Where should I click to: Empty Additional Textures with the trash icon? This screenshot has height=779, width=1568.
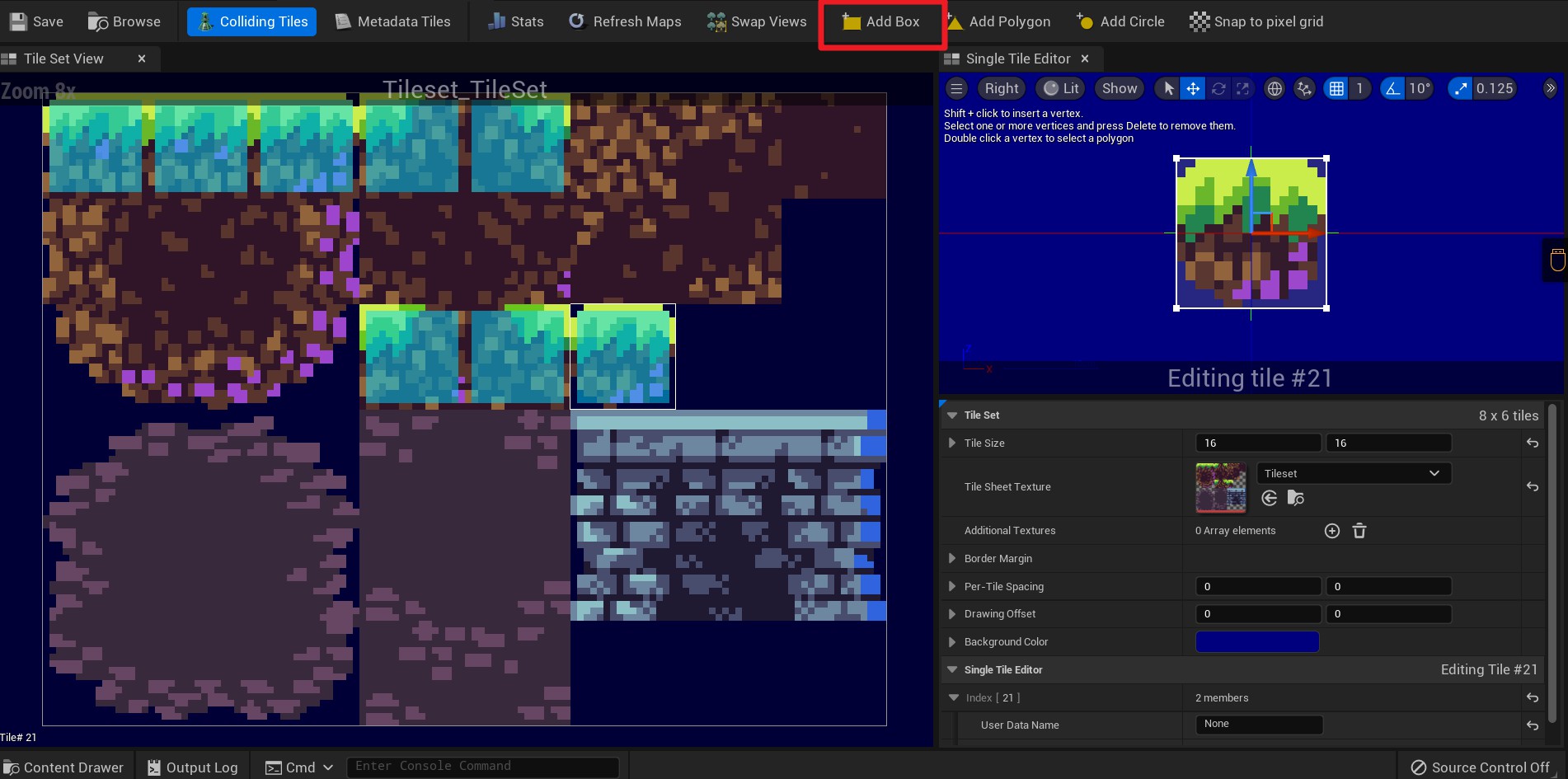pyautogui.click(x=1359, y=531)
